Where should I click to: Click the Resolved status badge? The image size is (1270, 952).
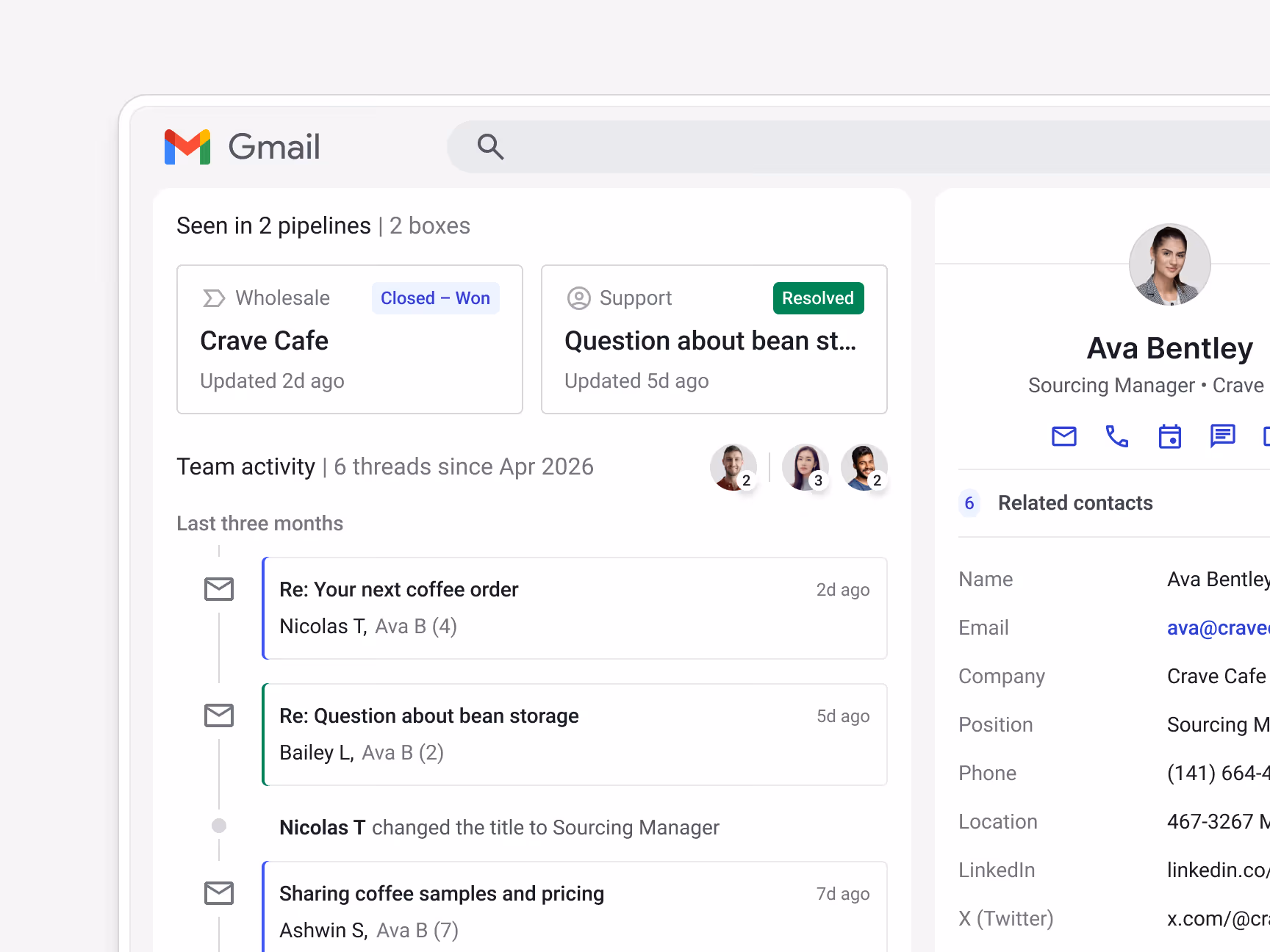[x=818, y=298]
